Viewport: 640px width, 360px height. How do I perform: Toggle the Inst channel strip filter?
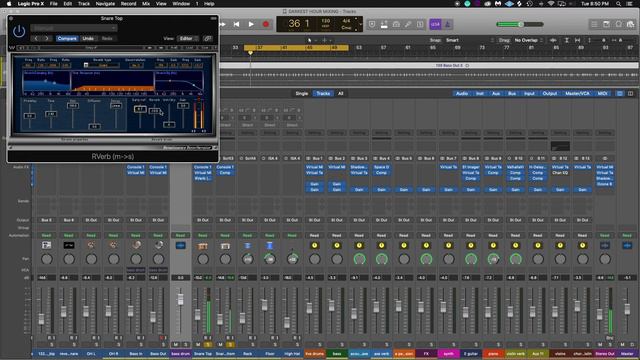click(480, 93)
